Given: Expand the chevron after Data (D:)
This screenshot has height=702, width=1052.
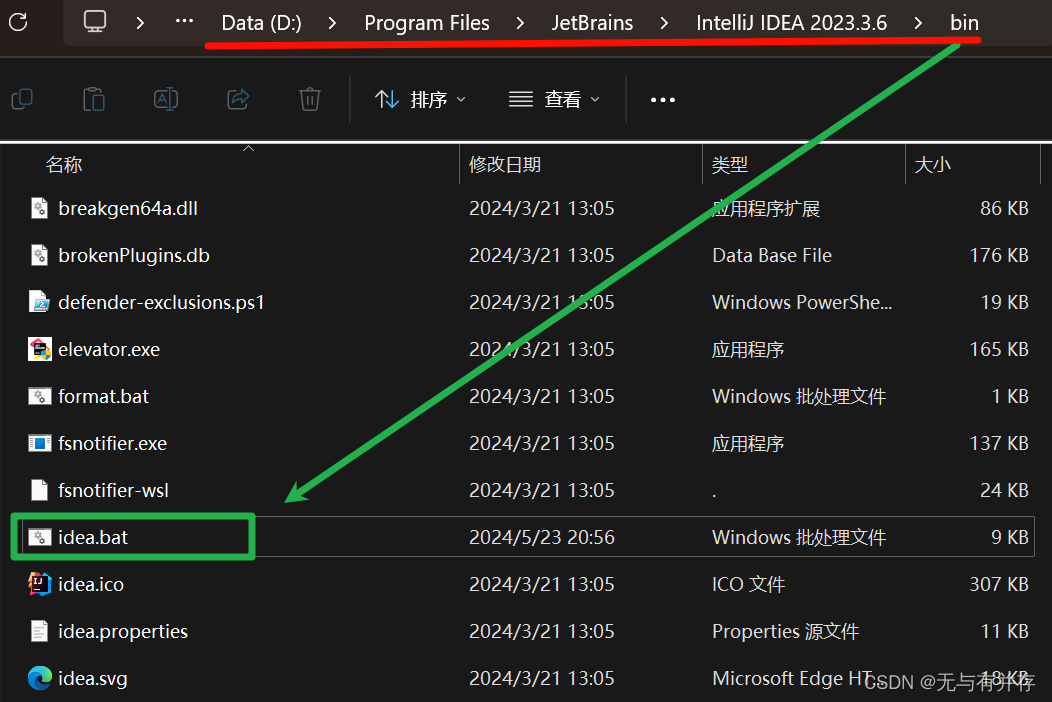Looking at the screenshot, I should pos(332,23).
